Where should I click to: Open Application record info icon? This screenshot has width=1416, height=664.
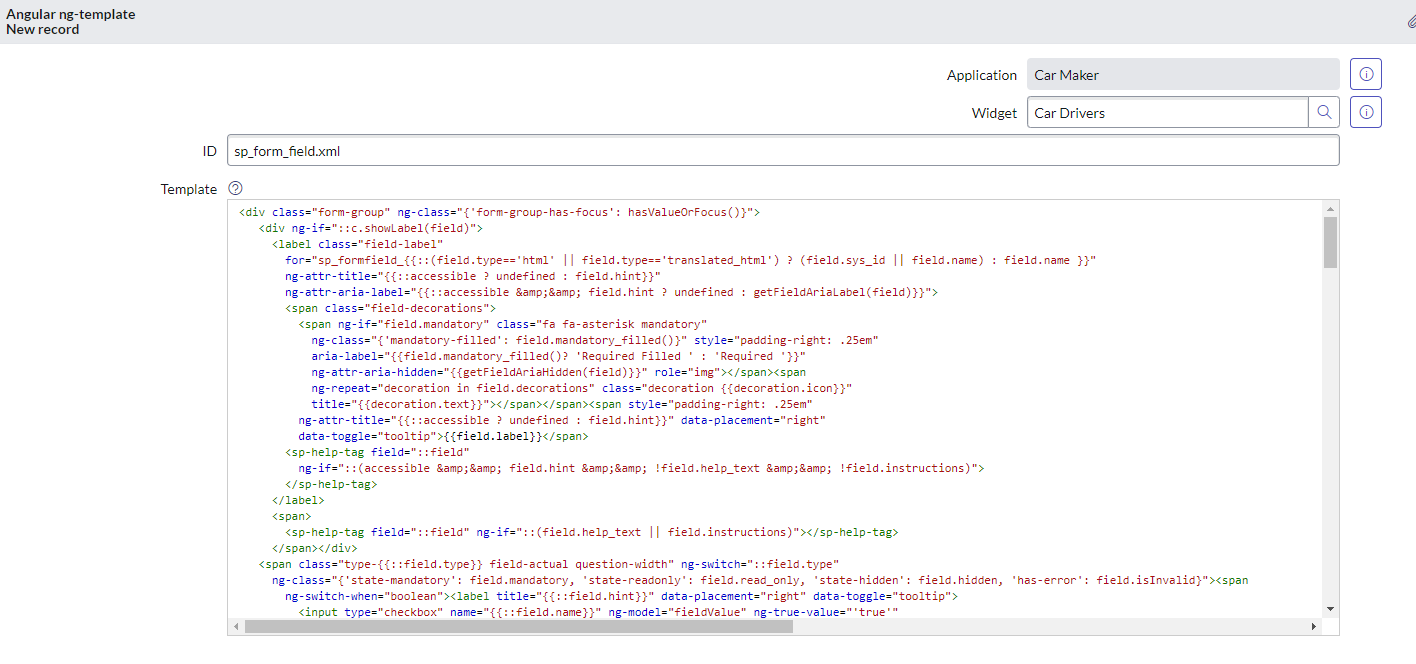[x=1365, y=75]
